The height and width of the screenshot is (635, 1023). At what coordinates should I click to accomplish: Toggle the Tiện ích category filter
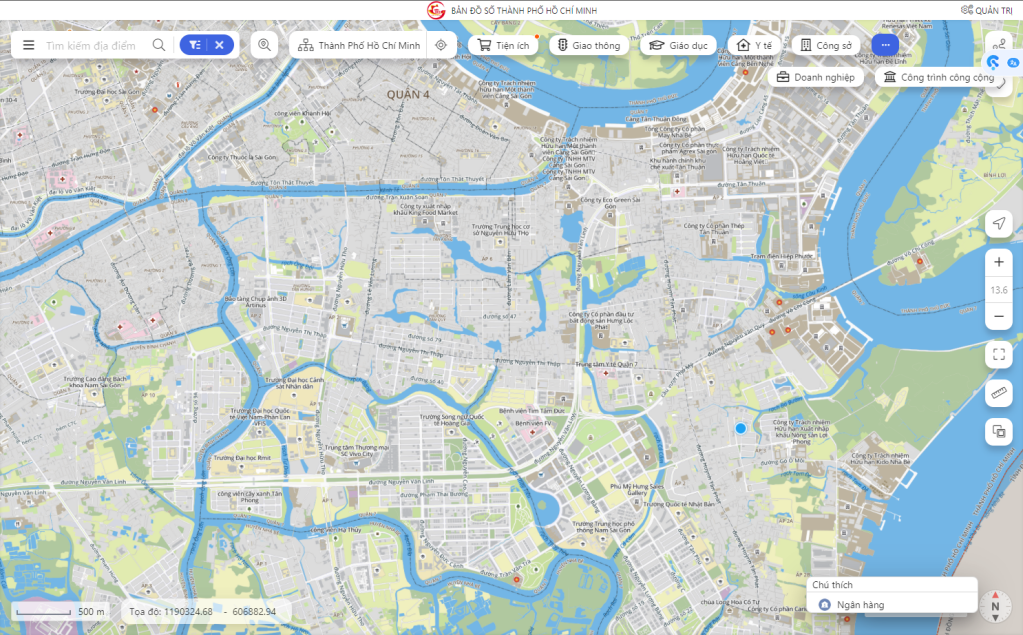coord(503,45)
